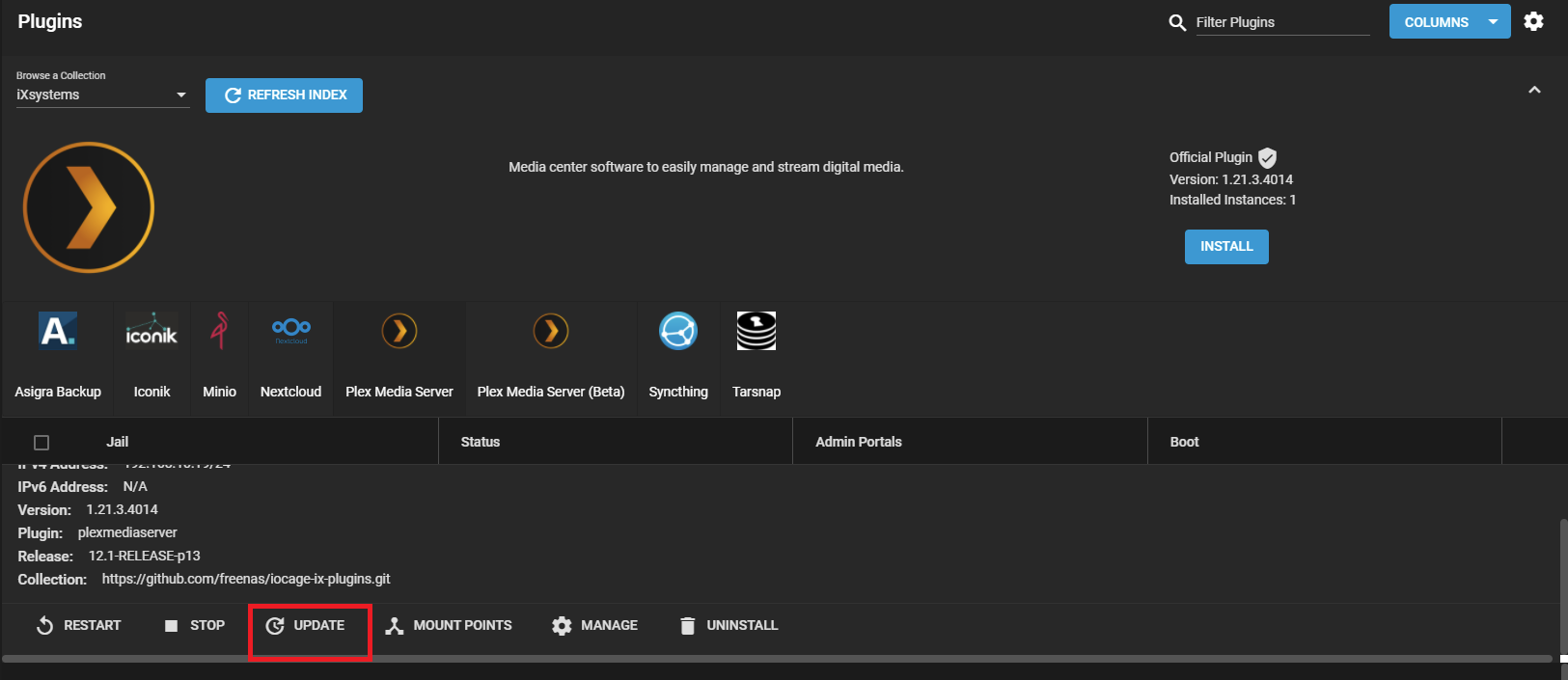Uninstall the plugin via UNINSTALL button
1568x680 pixels.
(x=729, y=626)
